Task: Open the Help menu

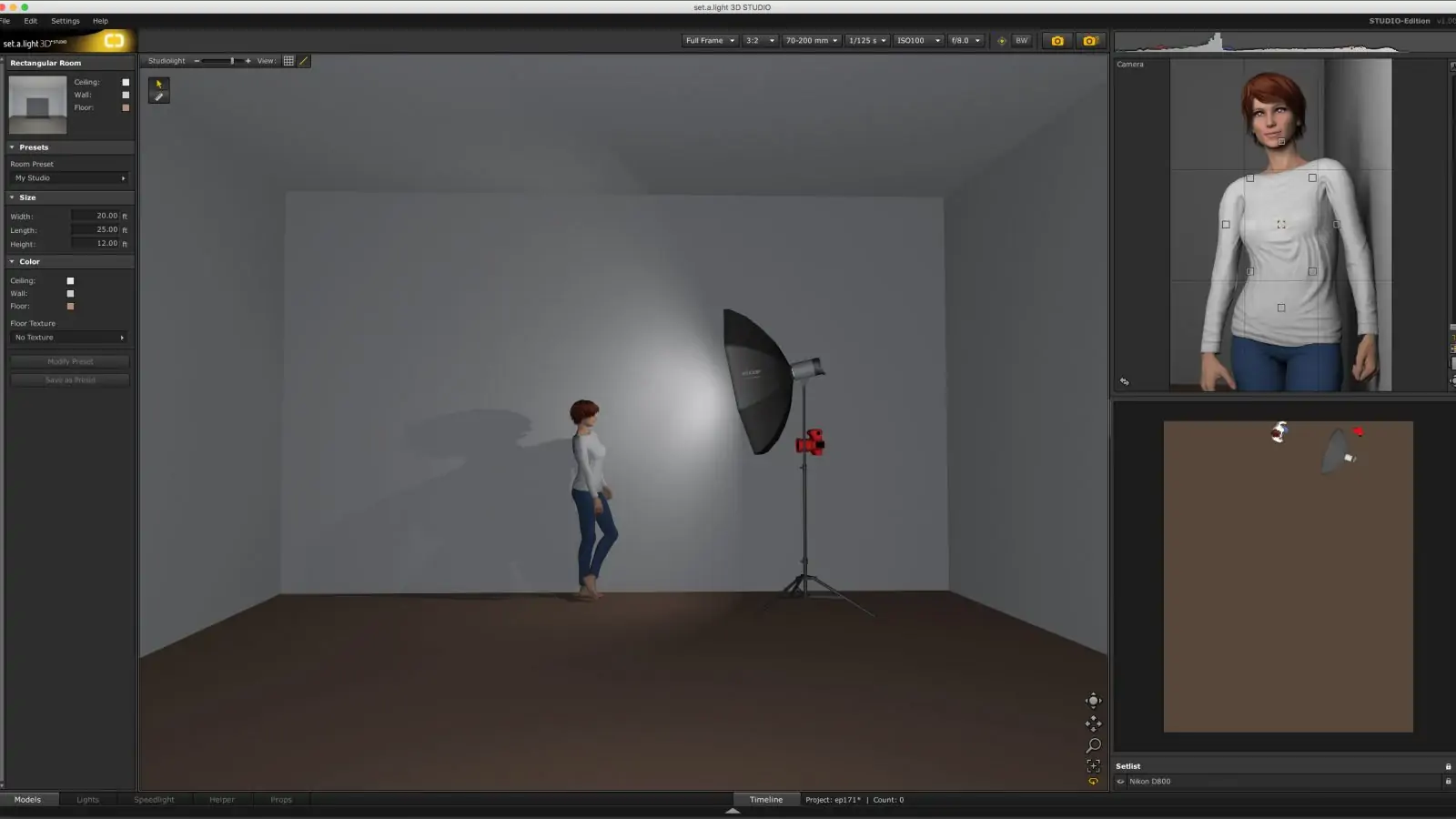Action: pyautogui.click(x=100, y=21)
